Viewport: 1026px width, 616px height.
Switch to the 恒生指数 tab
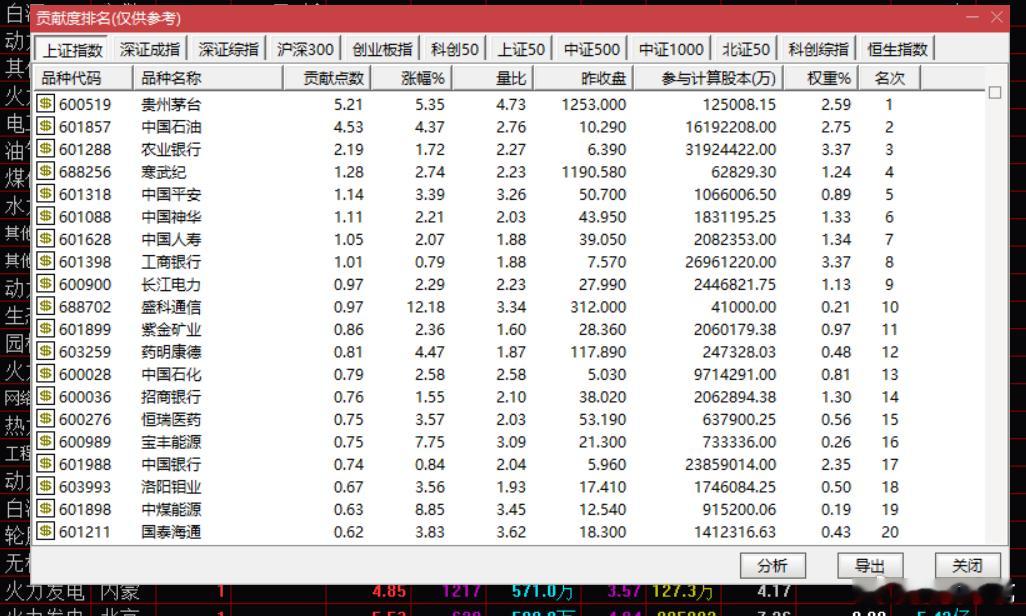coord(897,49)
